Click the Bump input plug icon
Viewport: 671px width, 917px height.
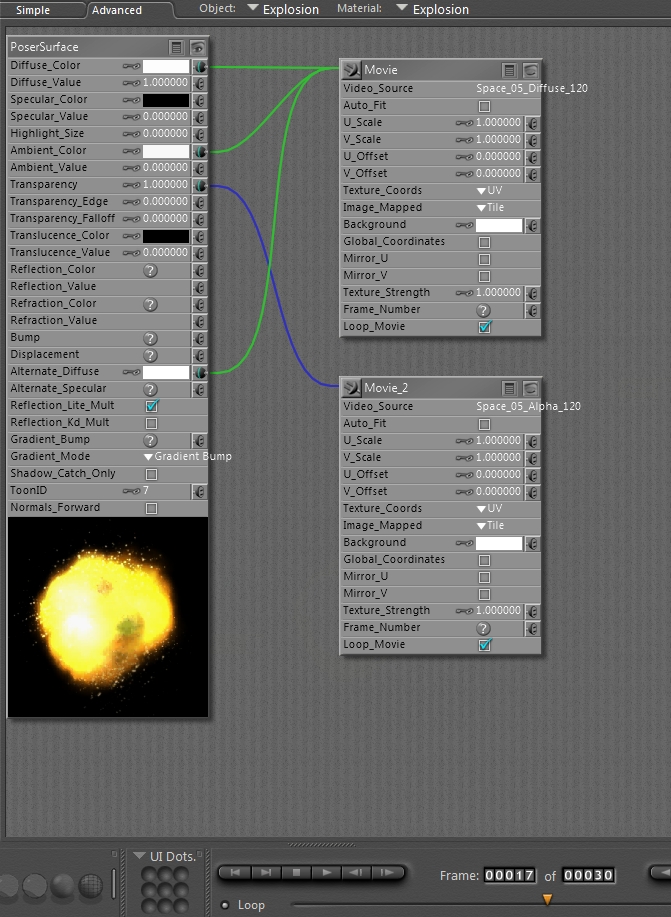pyautogui.click(x=199, y=339)
